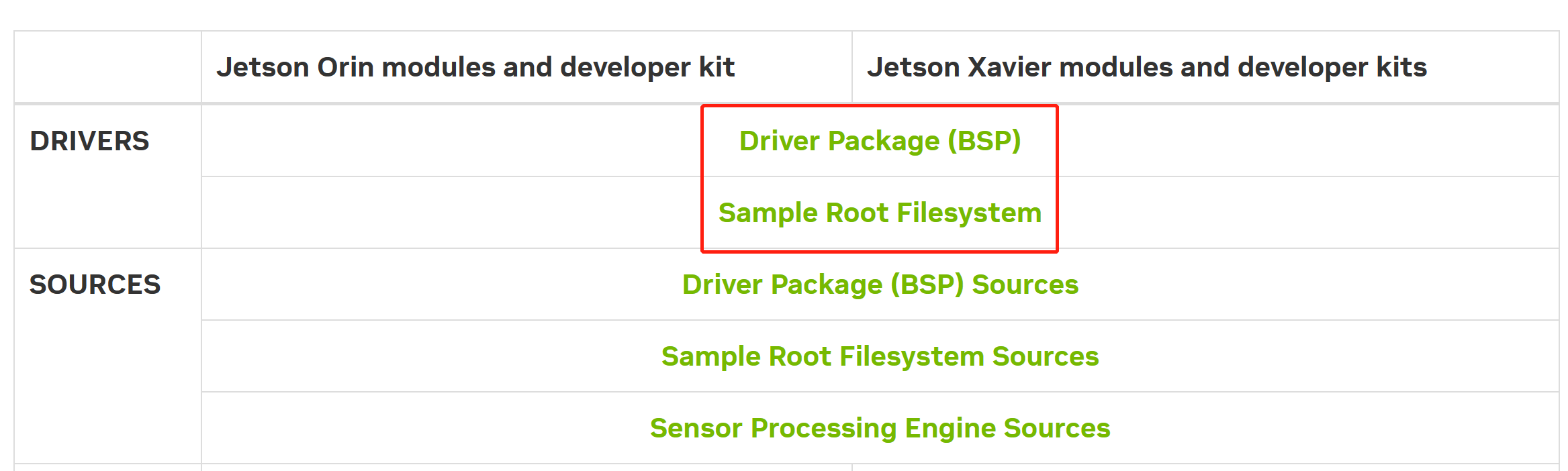Click the word "Filesystem" inside the red box
The width and height of the screenshot is (1568, 471).
[x=969, y=213]
